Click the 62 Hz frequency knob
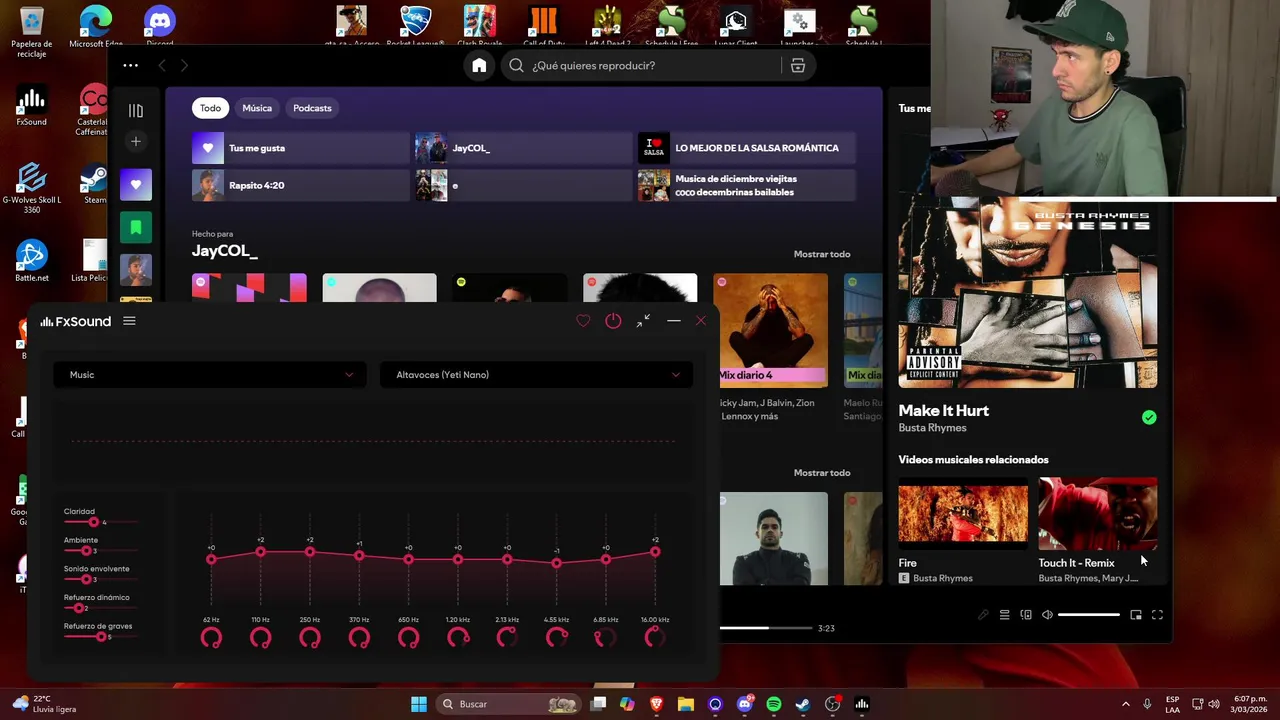 [211, 638]
